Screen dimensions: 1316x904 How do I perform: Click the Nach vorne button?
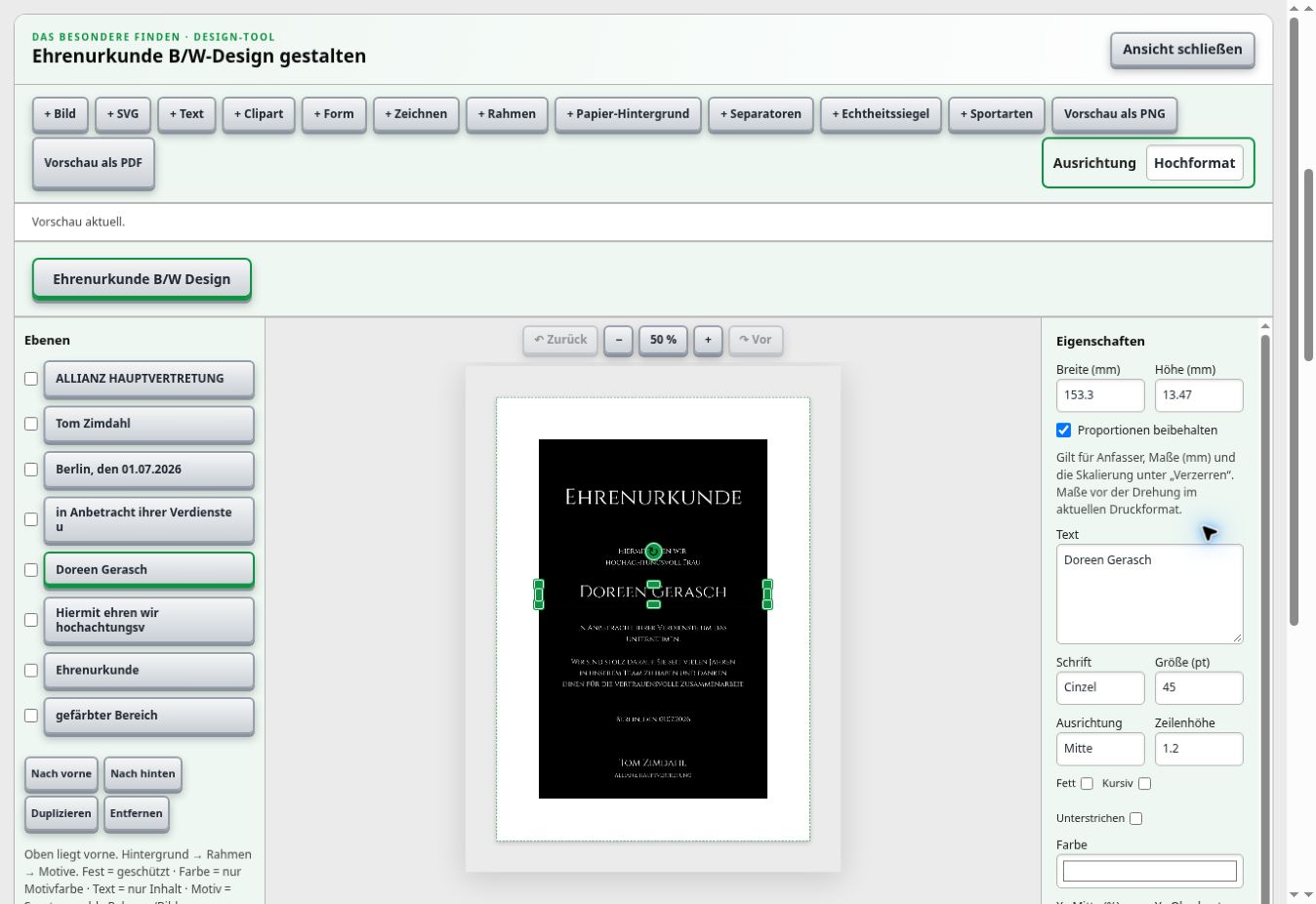62,774
